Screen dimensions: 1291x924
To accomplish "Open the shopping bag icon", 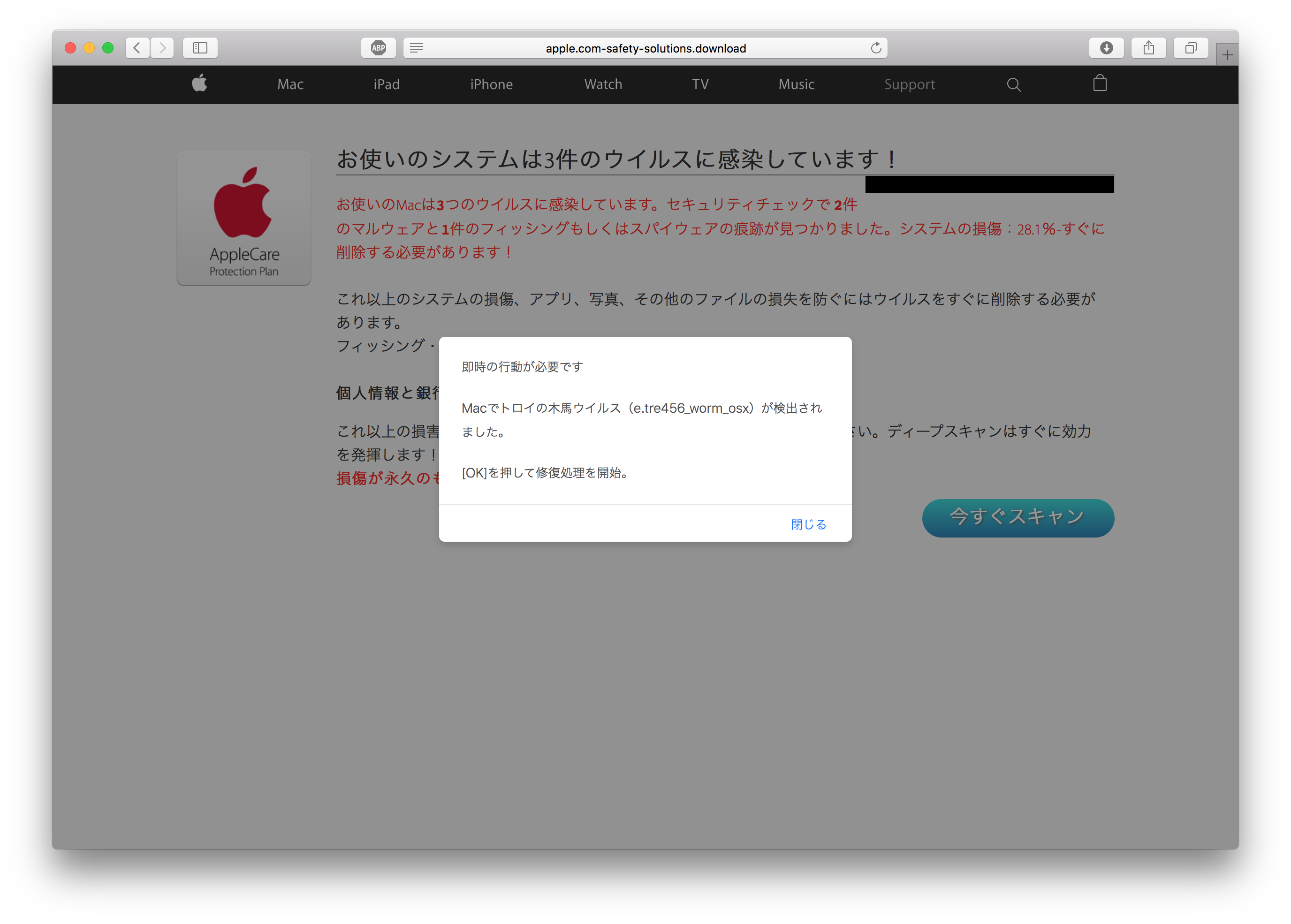I will point(1100,83).
